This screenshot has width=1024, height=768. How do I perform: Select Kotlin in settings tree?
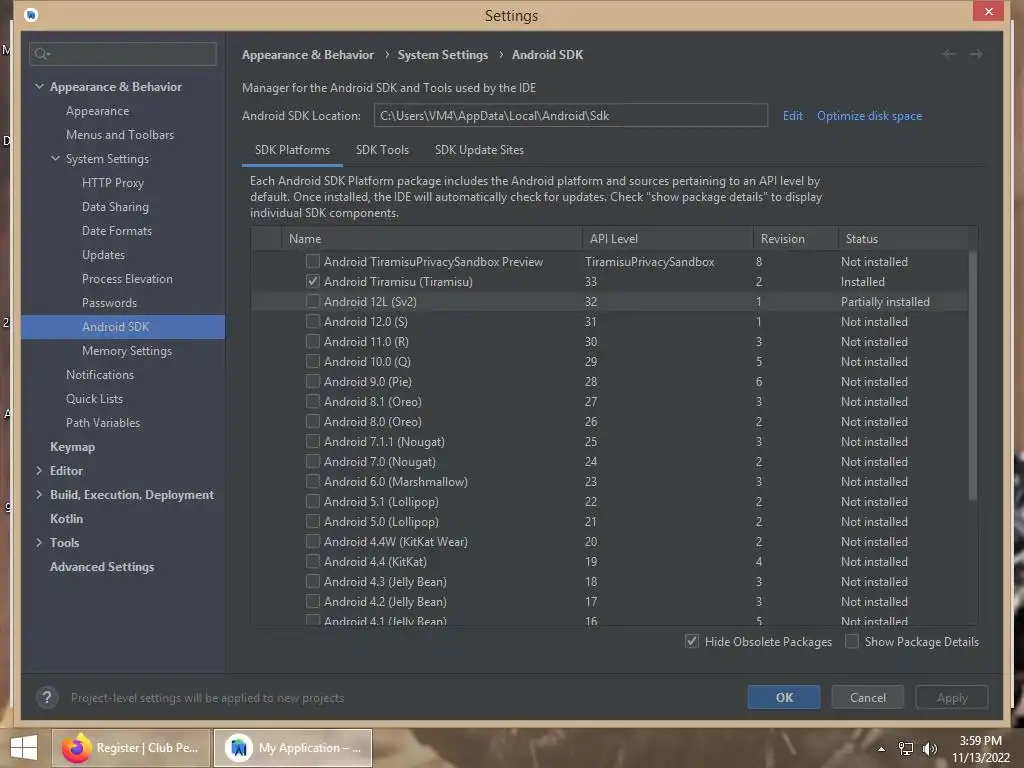67,519
